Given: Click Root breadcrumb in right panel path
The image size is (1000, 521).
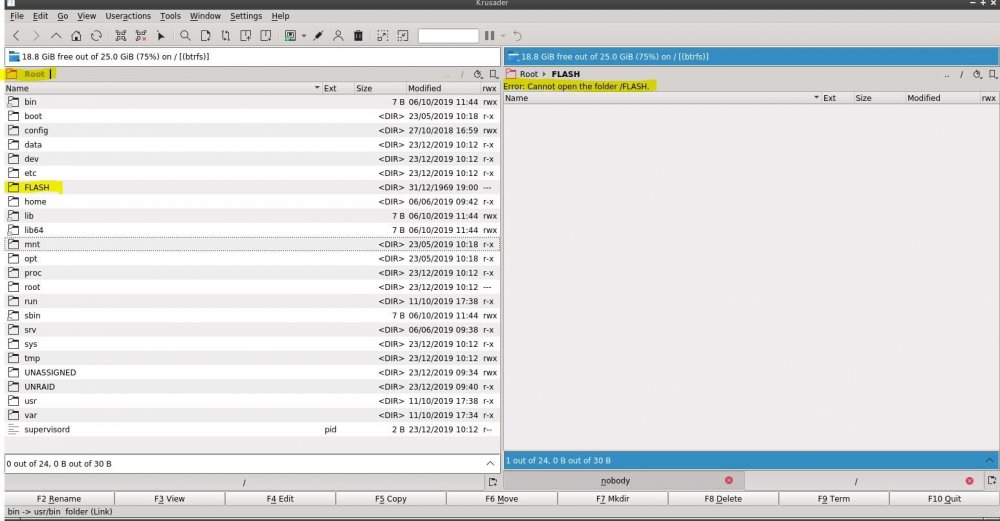Looking at the screenshot, I should coord(529,74).
